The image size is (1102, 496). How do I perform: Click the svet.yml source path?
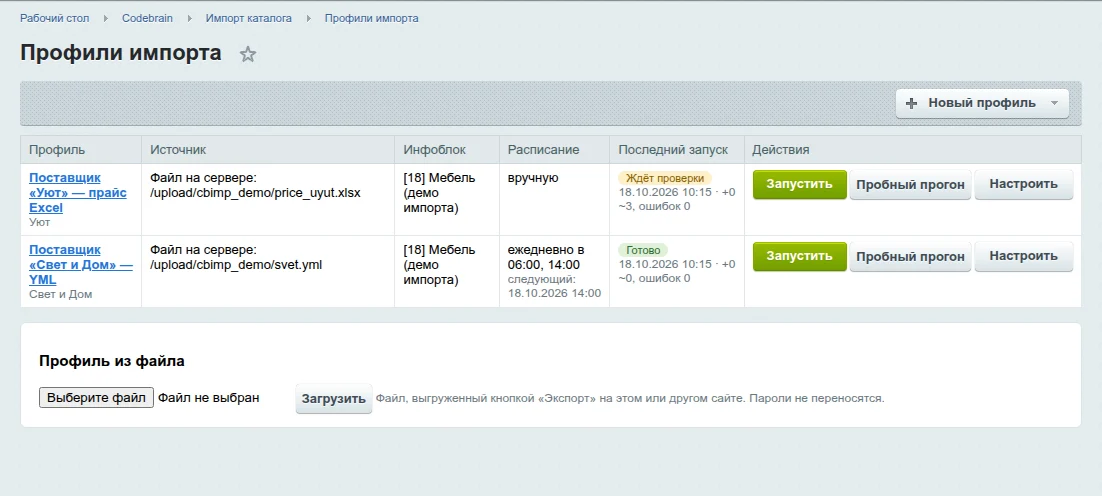236,264
